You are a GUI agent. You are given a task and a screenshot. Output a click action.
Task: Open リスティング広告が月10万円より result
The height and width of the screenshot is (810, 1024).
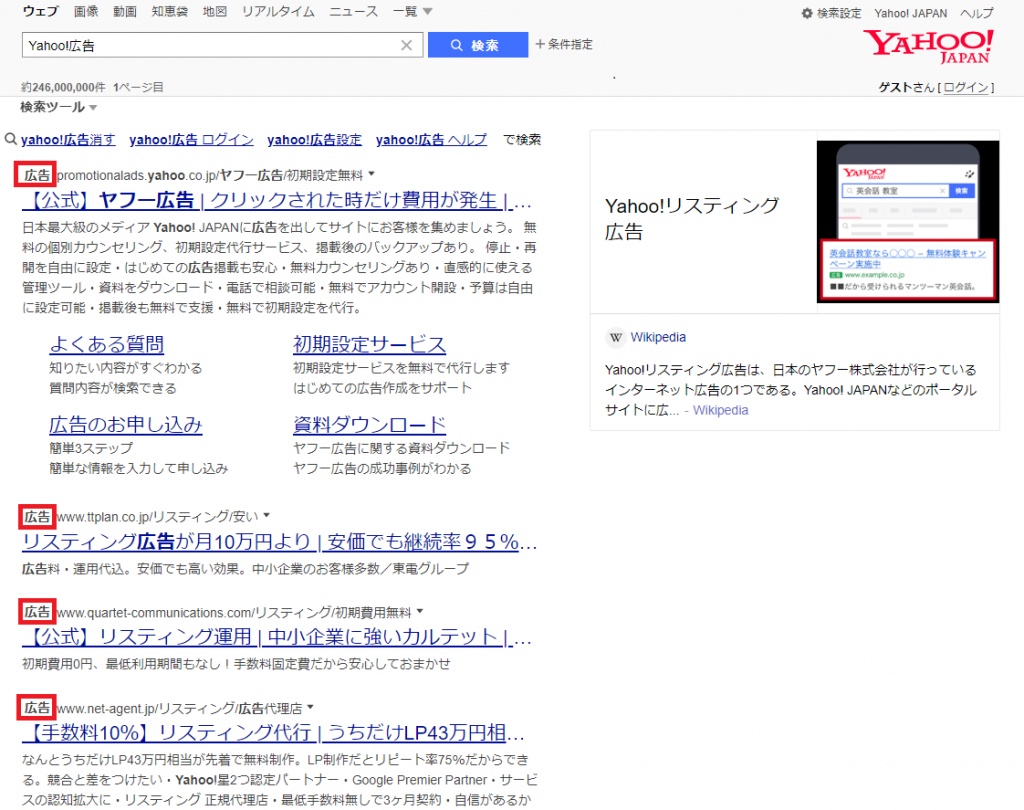click(280, 542)
